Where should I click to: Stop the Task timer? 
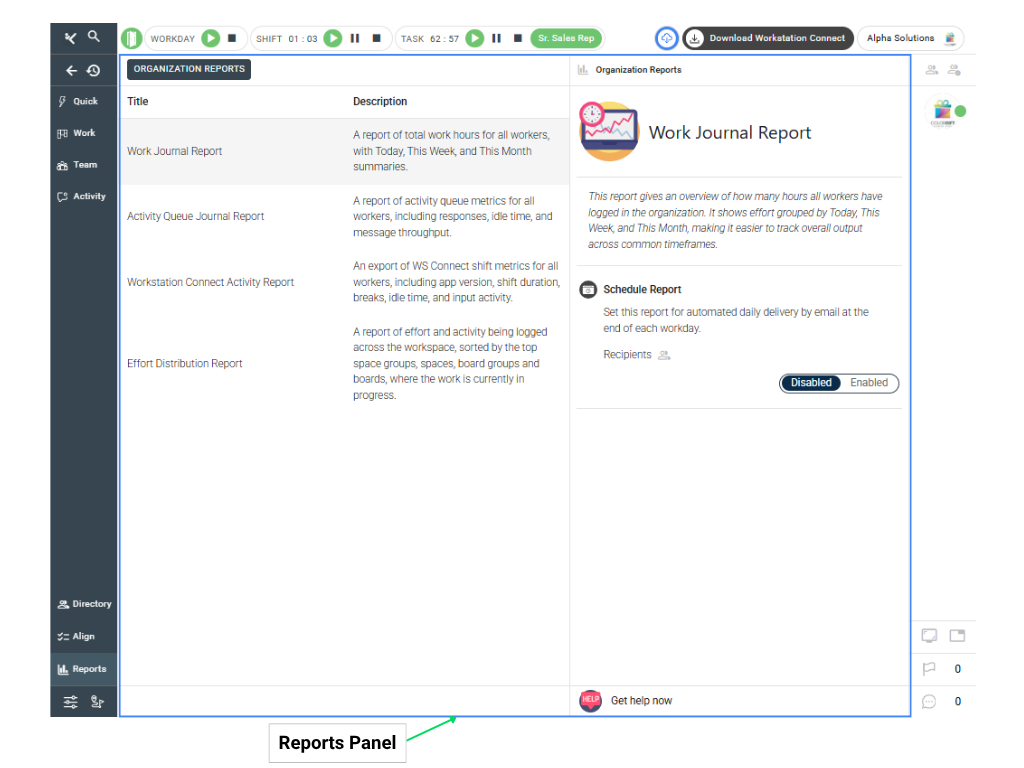(x=518, y=38)
